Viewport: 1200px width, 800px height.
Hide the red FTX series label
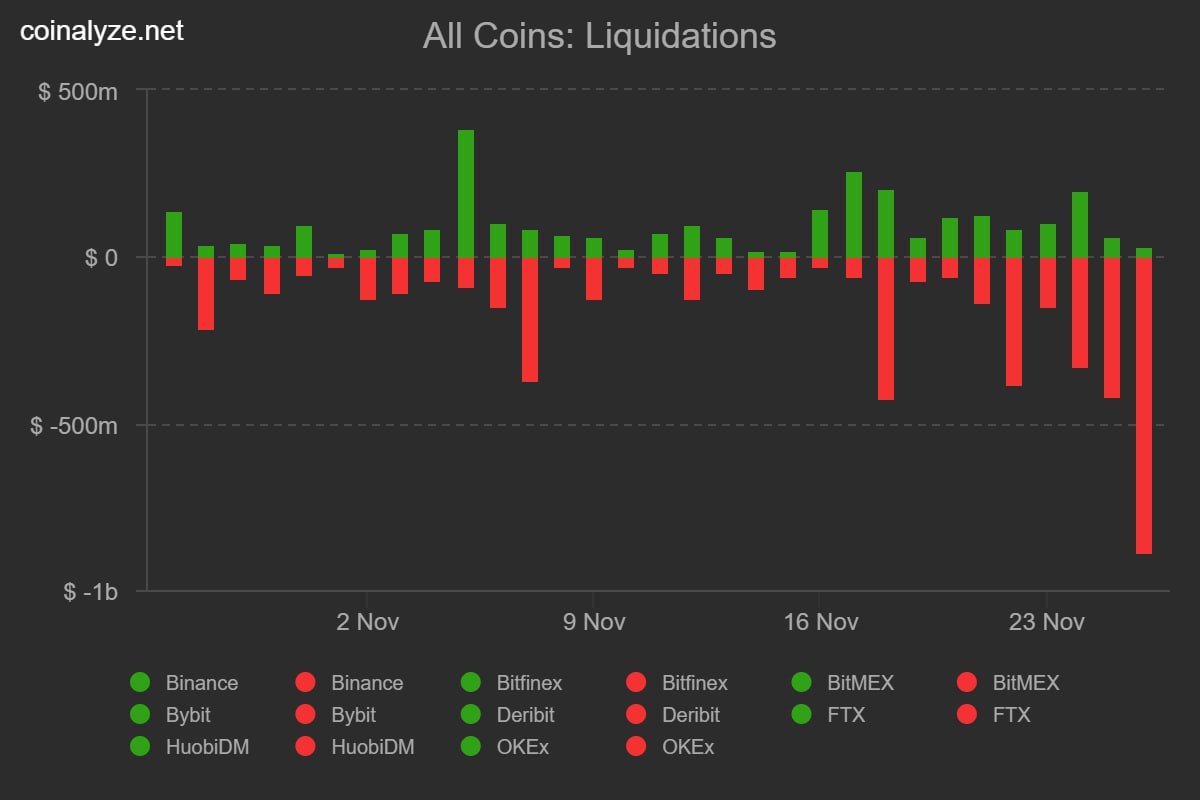click(1011, 715)
